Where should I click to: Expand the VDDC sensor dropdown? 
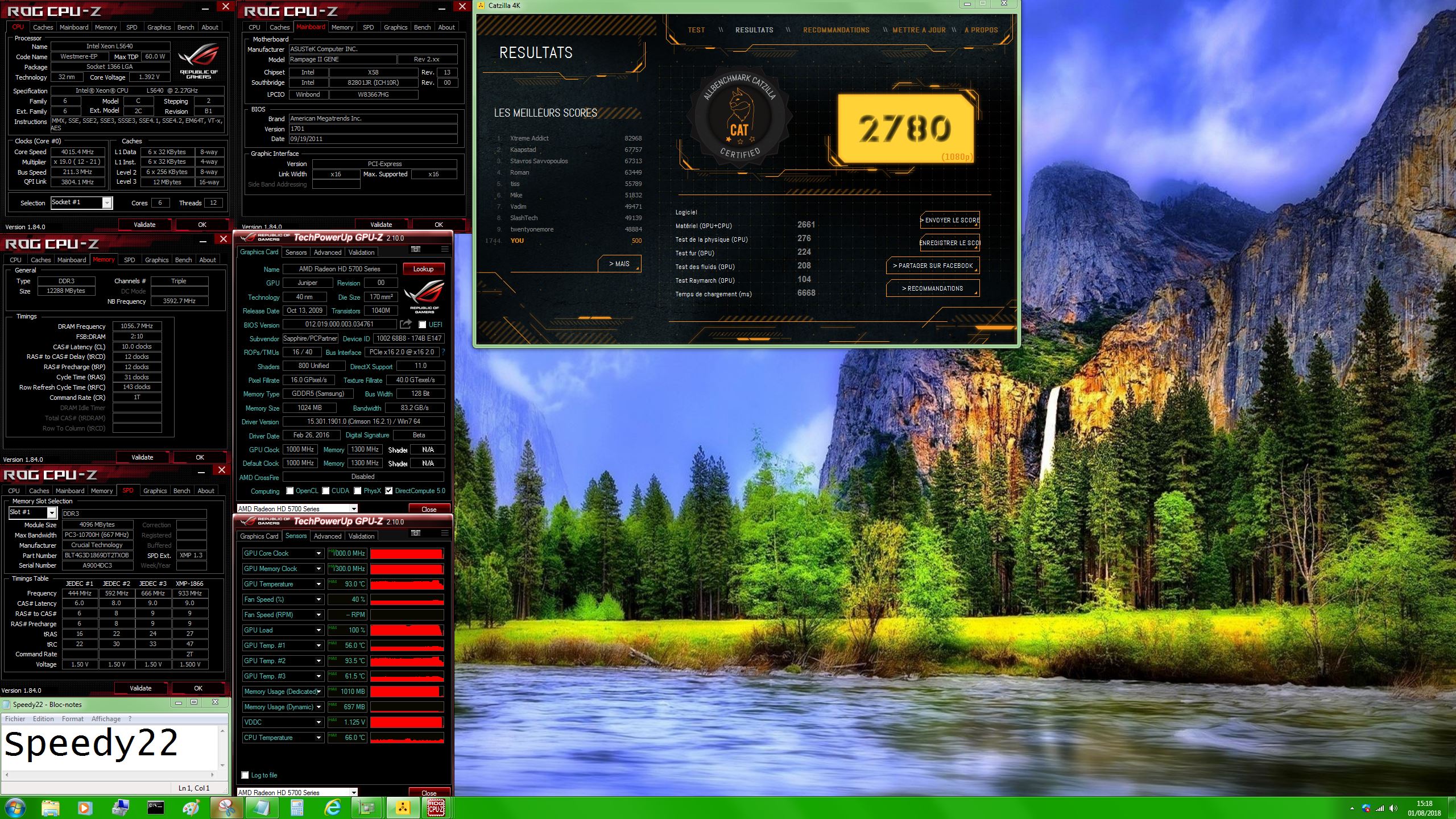(x=318, y=722)
